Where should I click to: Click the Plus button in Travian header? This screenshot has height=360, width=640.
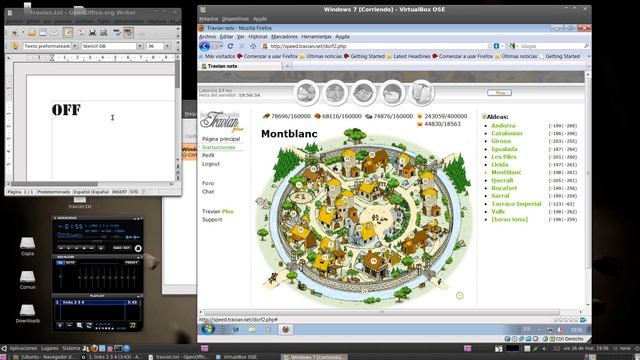point(500,93)
